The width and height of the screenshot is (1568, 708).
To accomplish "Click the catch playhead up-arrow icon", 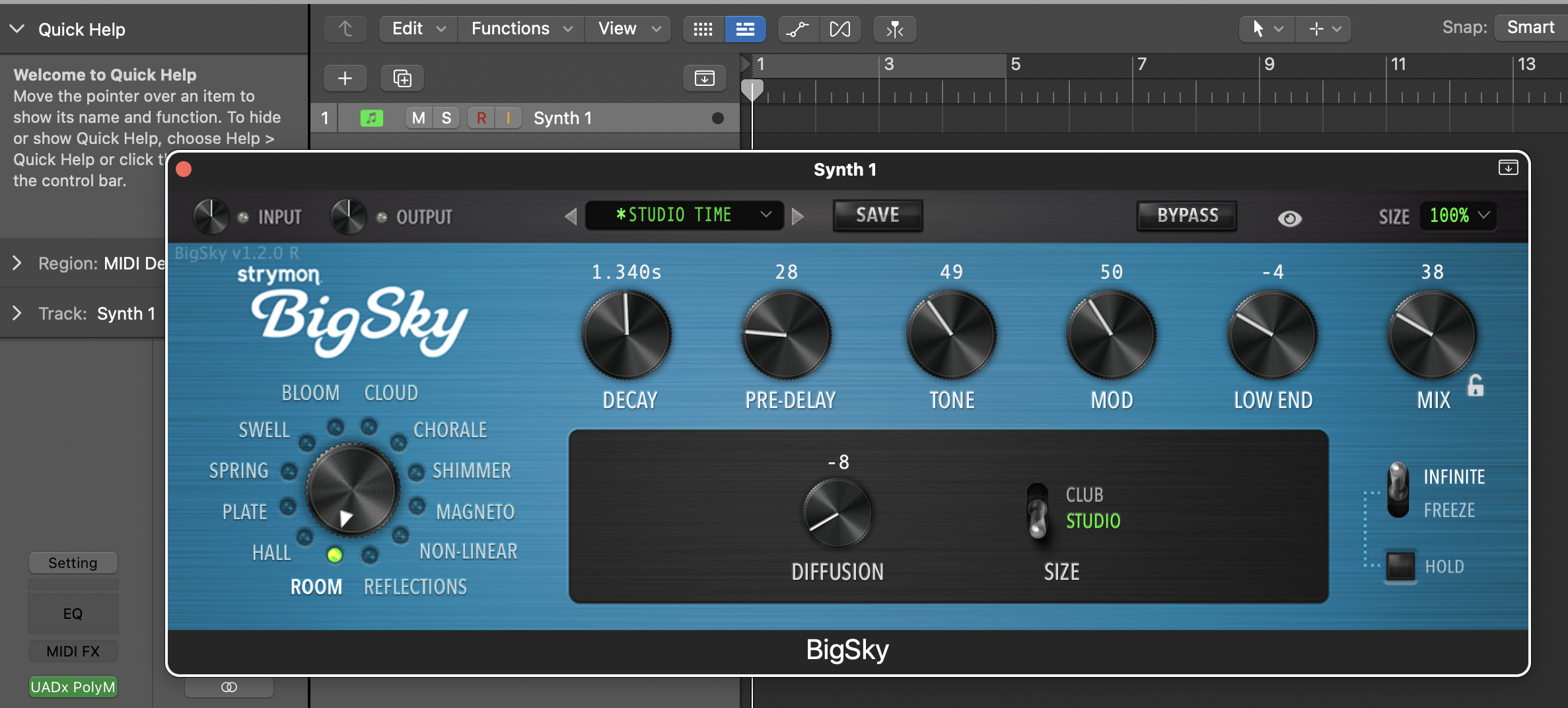I will click(x=345, y=29).
